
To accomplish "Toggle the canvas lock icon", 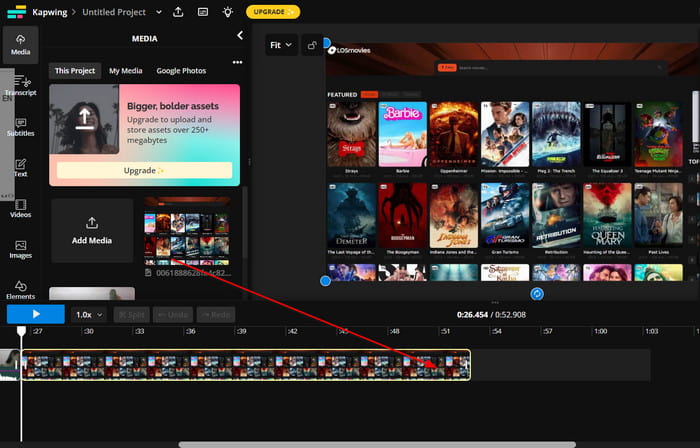I will 312,45.
